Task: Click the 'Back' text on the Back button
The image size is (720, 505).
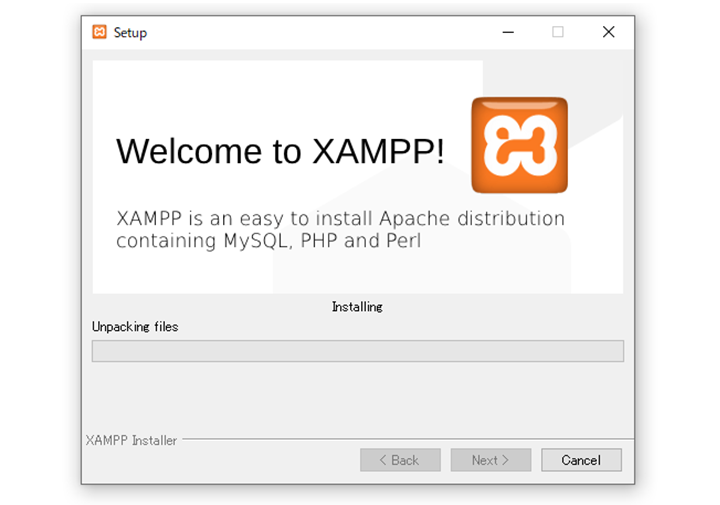Action: 405,460
